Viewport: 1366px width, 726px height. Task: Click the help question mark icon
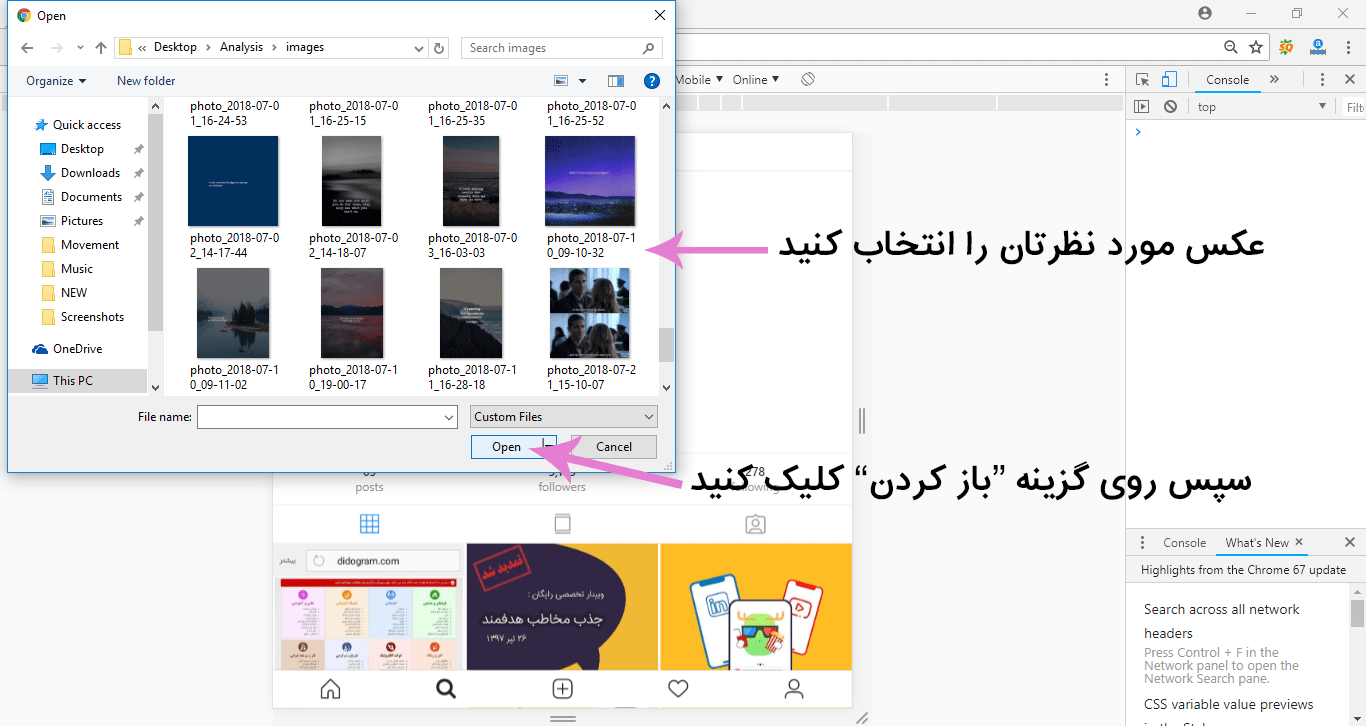pyautogui.click(x=651, y=81)
